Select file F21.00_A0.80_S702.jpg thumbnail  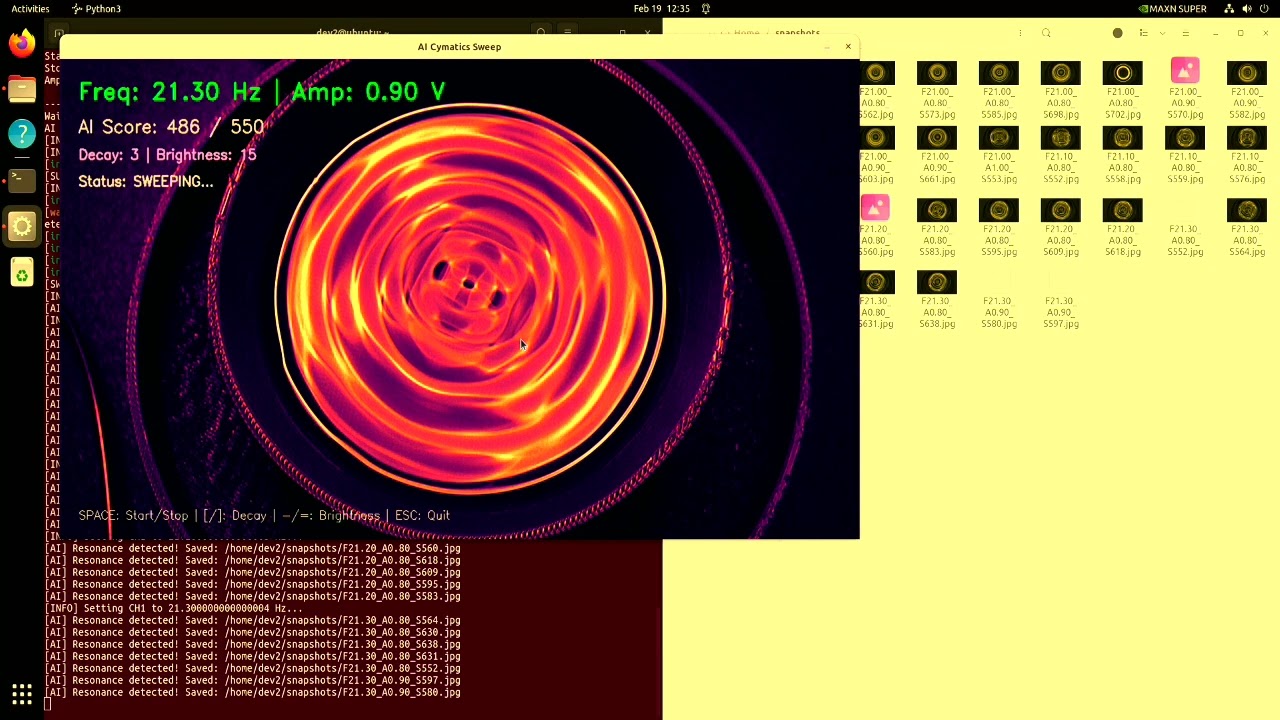[1122, 73]
